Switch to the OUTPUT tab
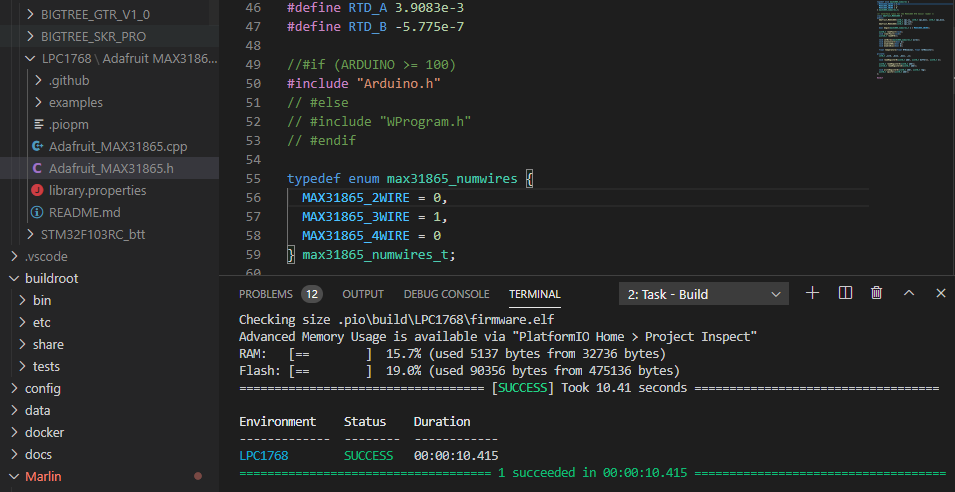The image size is (955, 492). point(362,294)
